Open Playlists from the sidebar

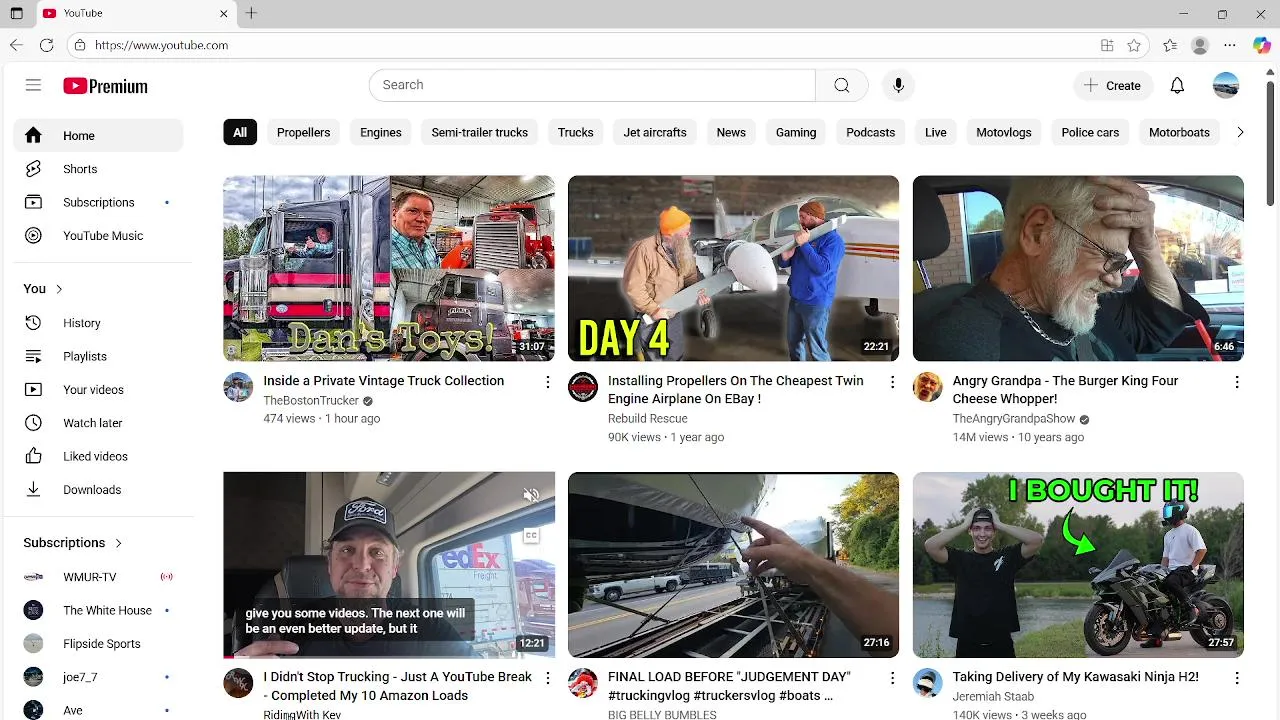tap(98, 356)
